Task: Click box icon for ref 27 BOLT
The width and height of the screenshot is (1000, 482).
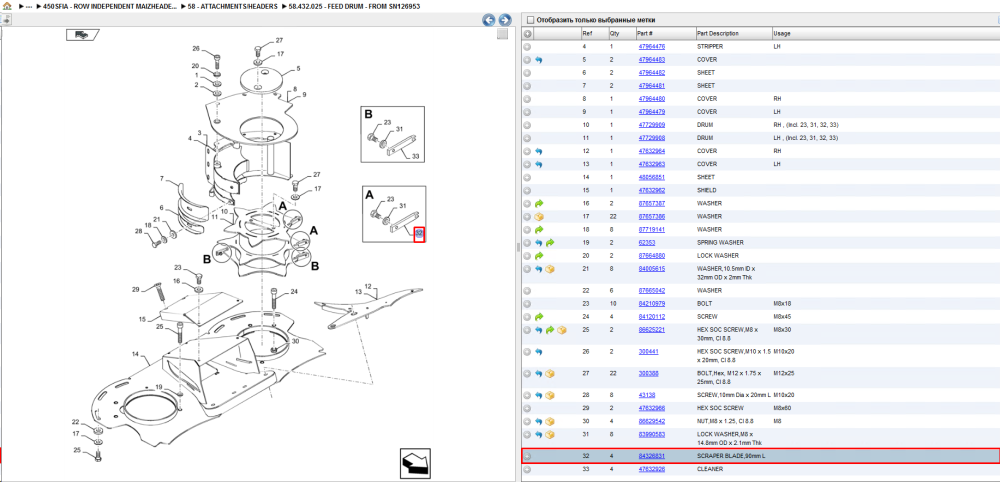Action: click(550, 373)
